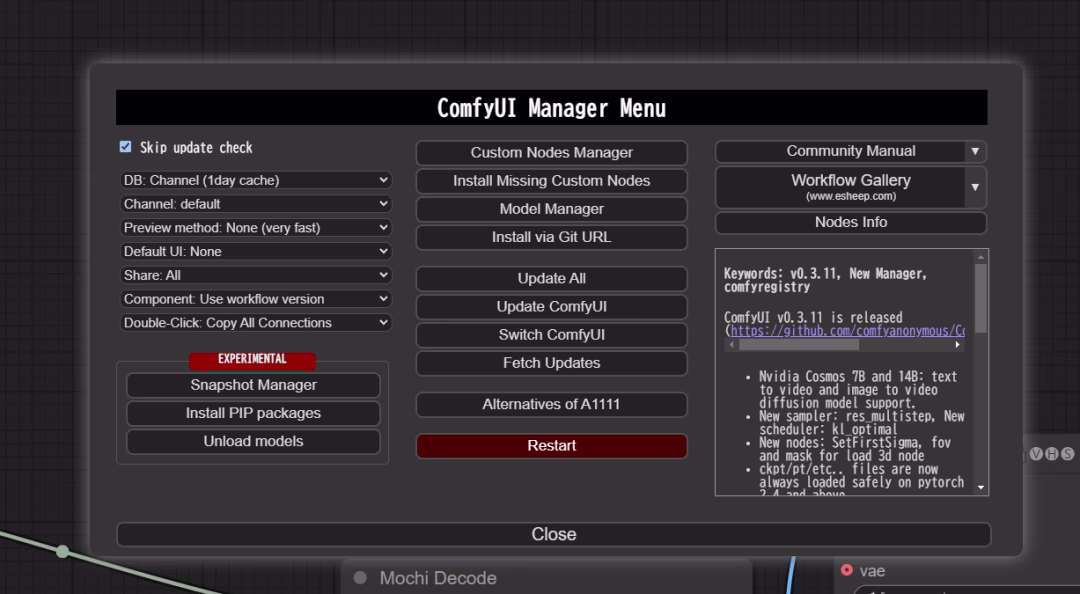Click the vae input socket
Viewport: 1080px width, 594px height.
847,571
